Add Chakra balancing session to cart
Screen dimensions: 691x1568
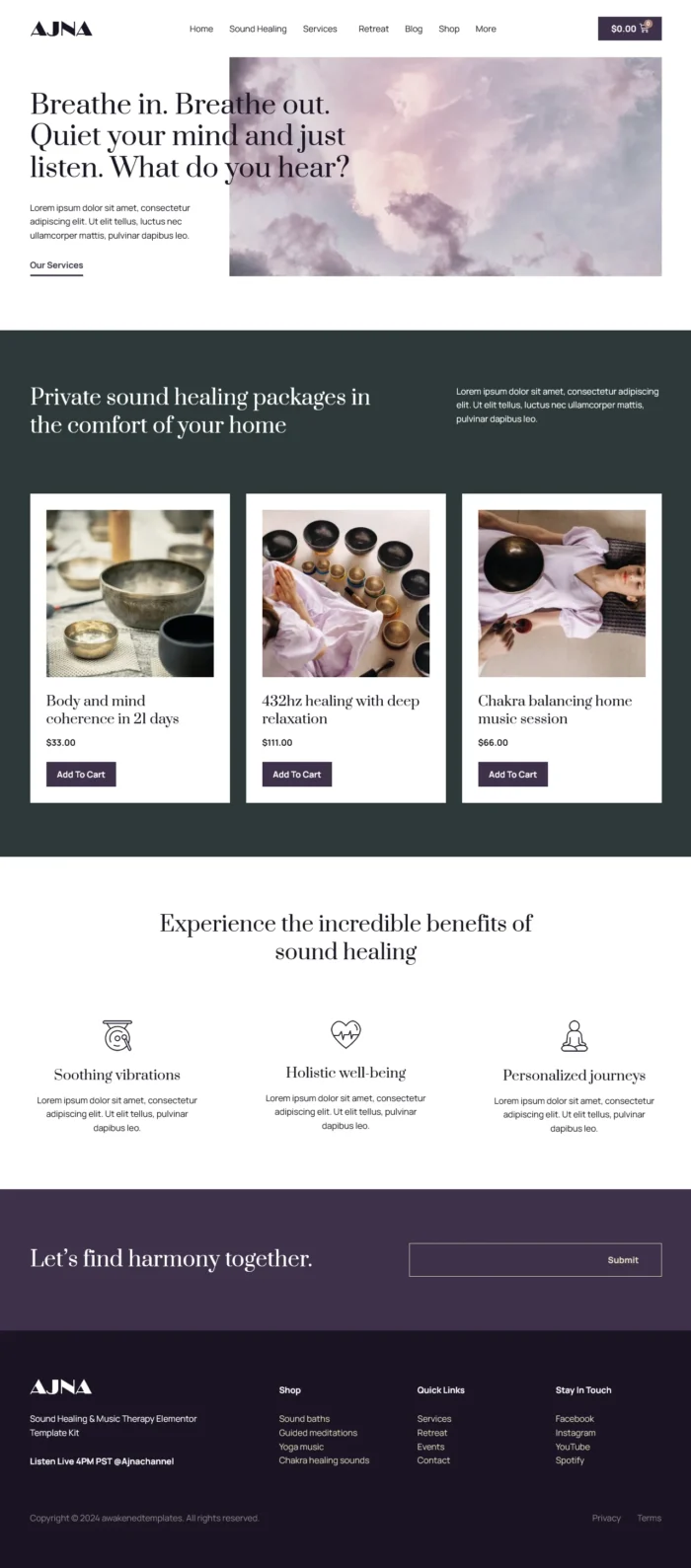[x=512, y=775]
